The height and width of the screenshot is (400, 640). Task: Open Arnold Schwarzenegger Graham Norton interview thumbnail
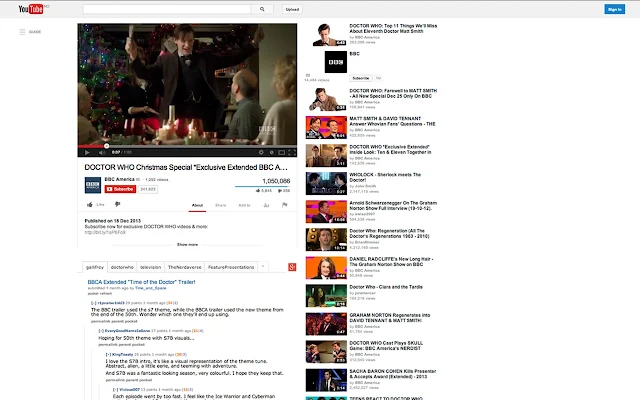[x=326, y=211]
